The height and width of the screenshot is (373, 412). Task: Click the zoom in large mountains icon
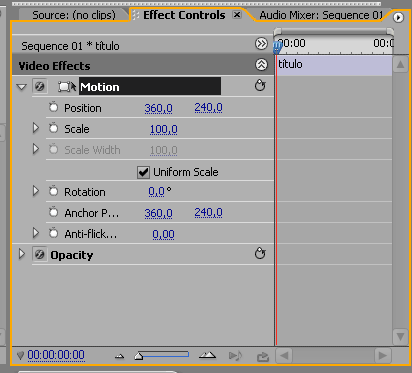pyautogui.click(x=207, y=356)
